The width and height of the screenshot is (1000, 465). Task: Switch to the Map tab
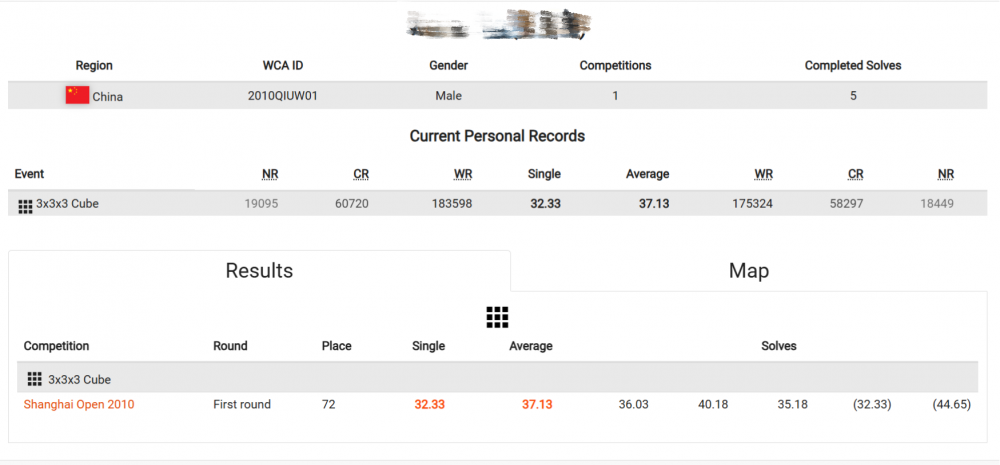[749, 270]
